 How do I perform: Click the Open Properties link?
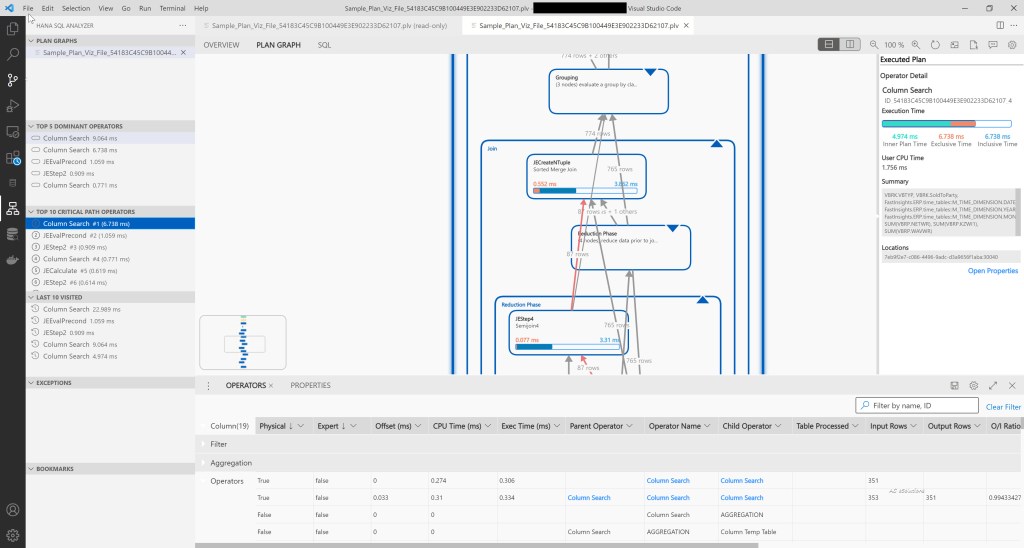992,271
